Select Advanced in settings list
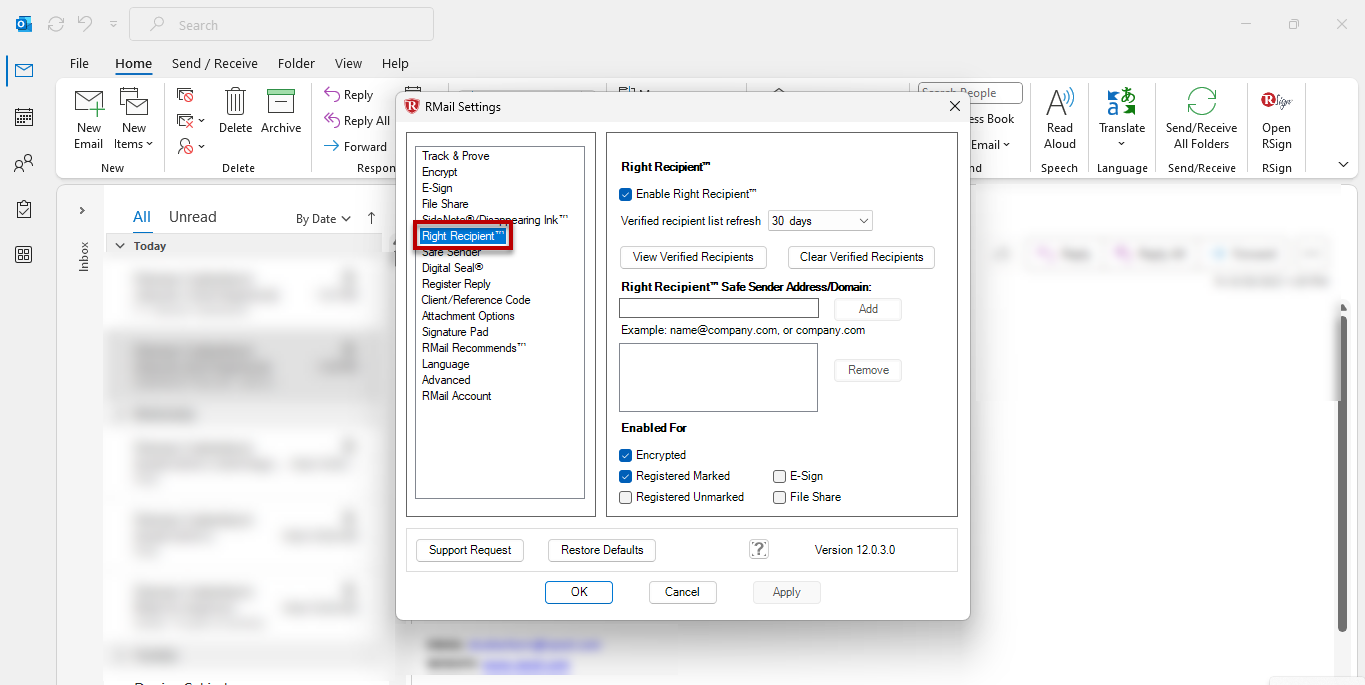Image resolution: width=1365 pixels, height=685 pixels. click(x=446, y=380)
